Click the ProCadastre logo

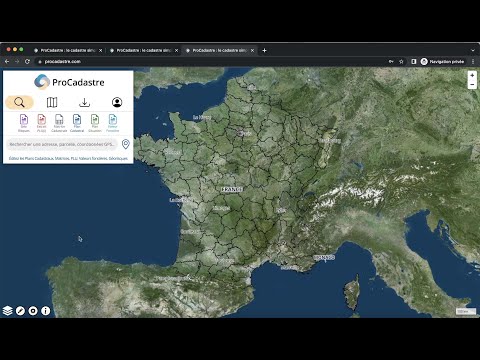(69, 82)
